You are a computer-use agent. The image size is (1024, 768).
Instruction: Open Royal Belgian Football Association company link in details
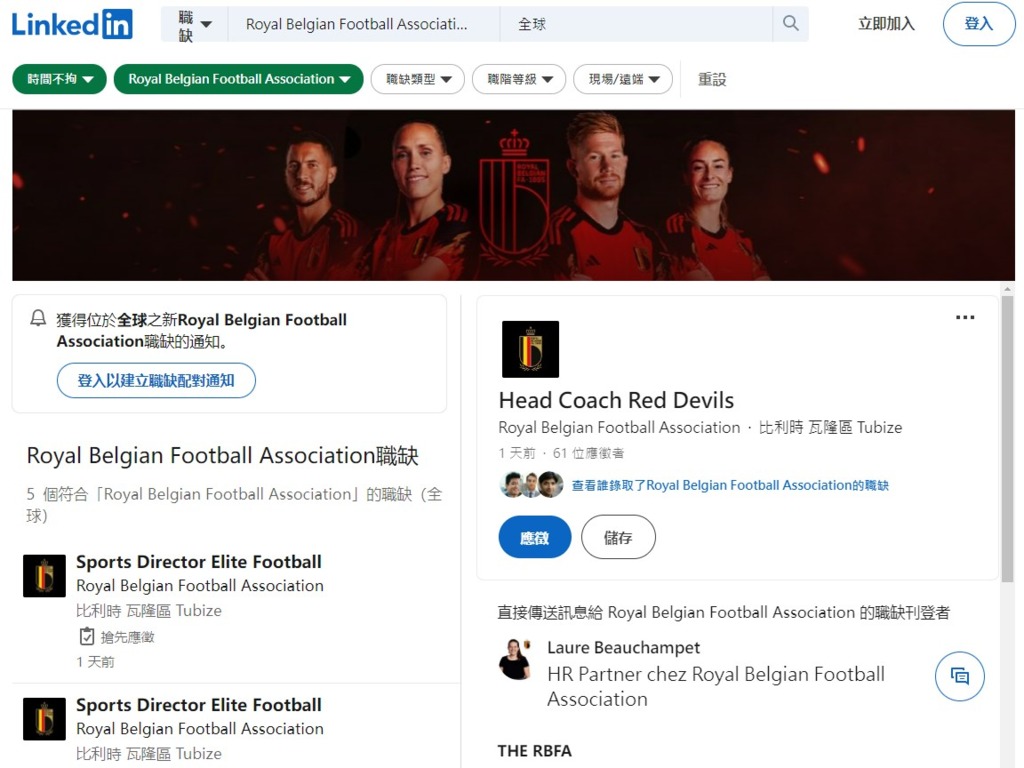[619, 427]
